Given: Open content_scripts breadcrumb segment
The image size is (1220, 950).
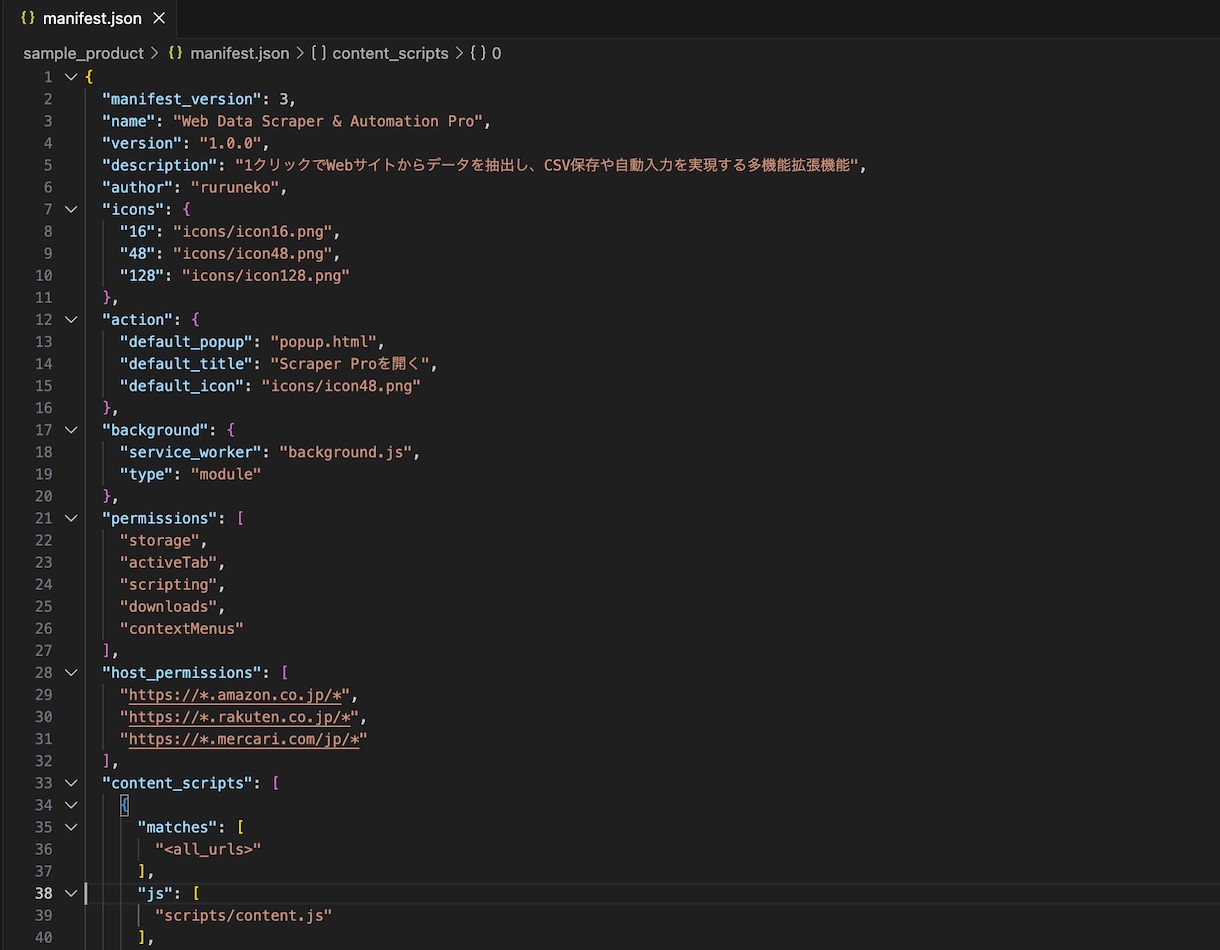Looking at the screenshot, I should 380,53.
